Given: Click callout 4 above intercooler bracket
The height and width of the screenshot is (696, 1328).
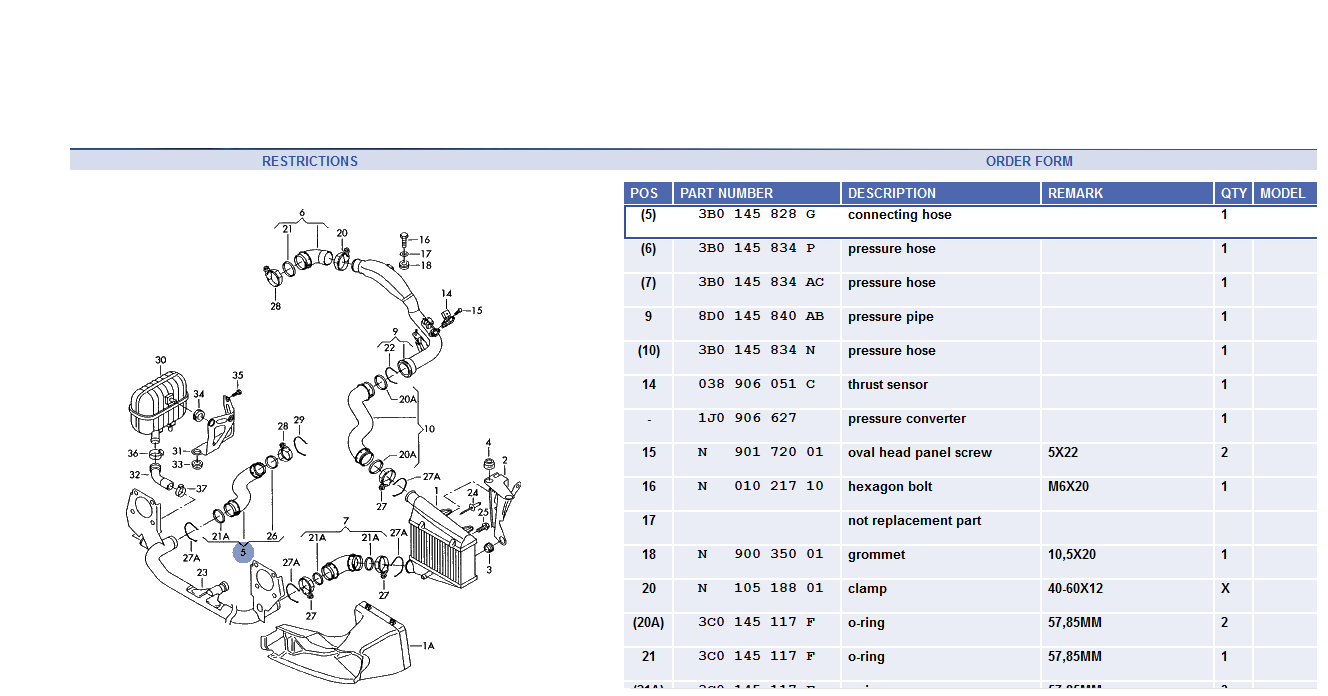Looking at the screenshot, I should 488,442.
